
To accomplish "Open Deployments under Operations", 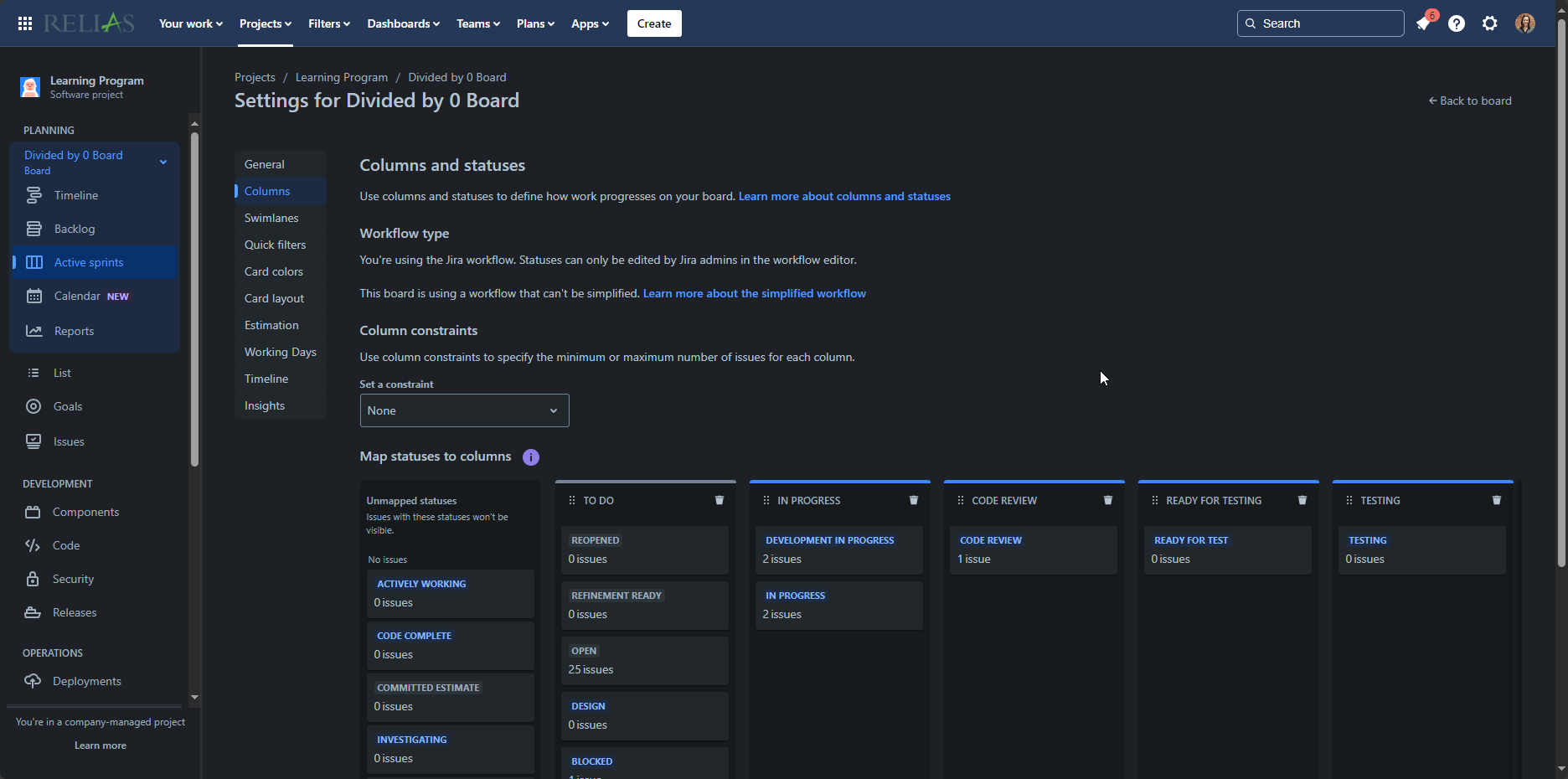I will (x=86, y=680).
